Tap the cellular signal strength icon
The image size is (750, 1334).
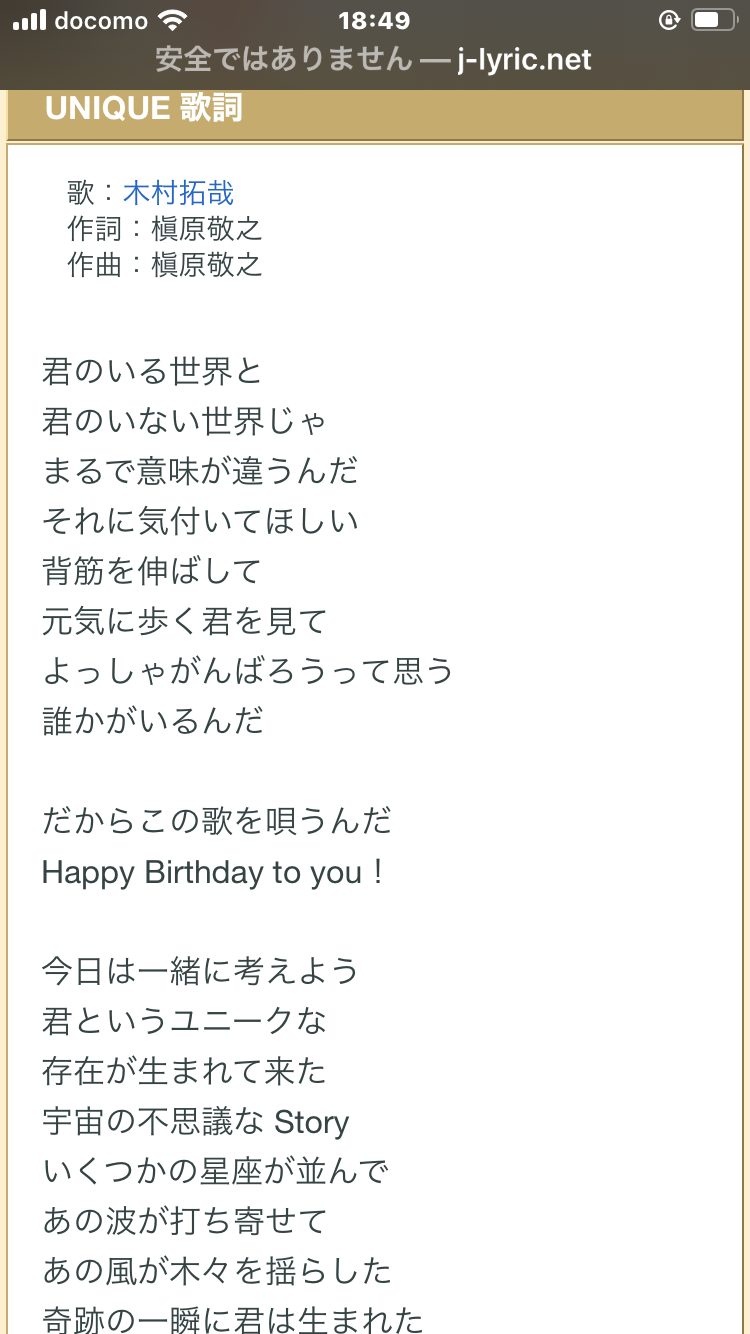tap(29, 20)
